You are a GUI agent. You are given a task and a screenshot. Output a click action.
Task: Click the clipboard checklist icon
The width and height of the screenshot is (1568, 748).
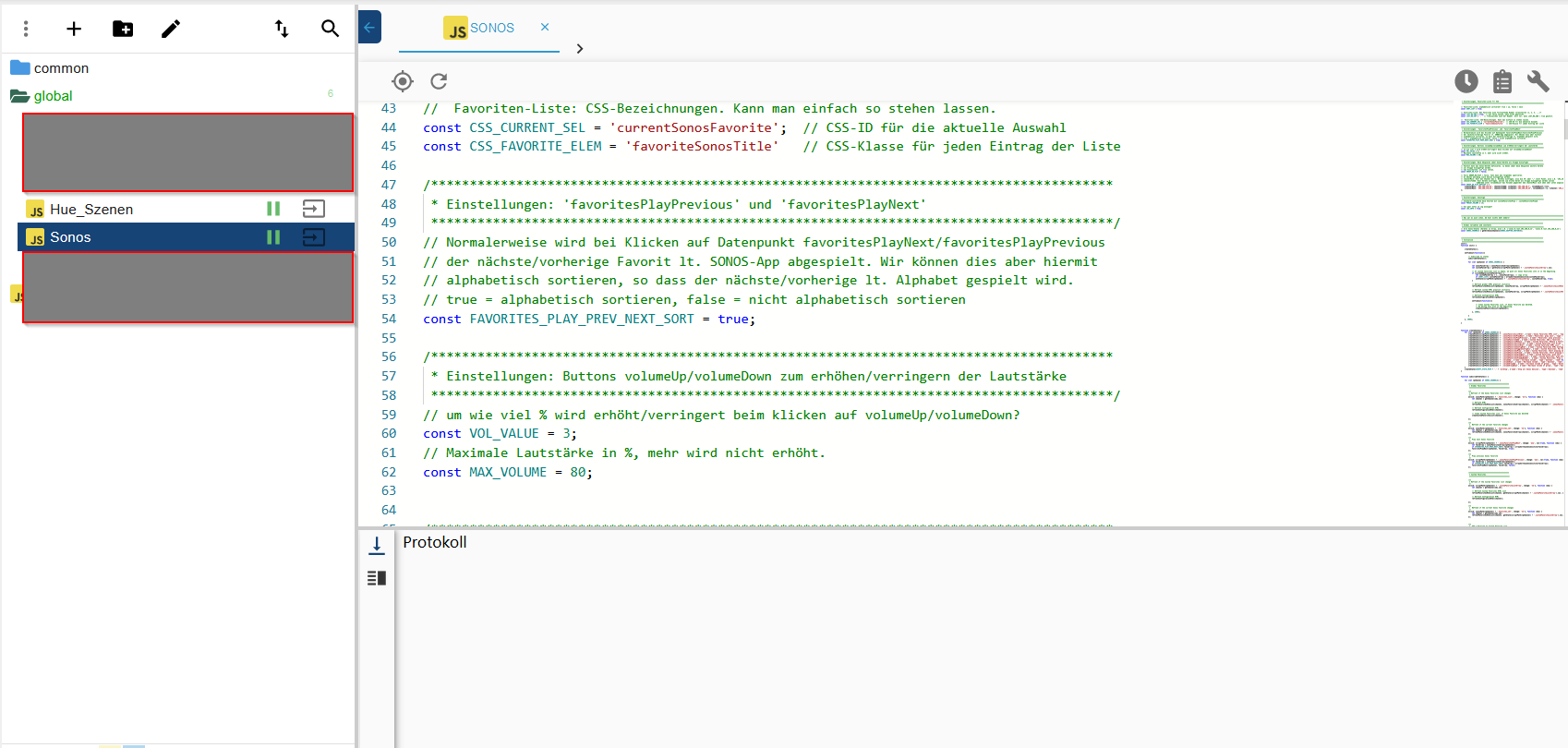click(1502, 81)
